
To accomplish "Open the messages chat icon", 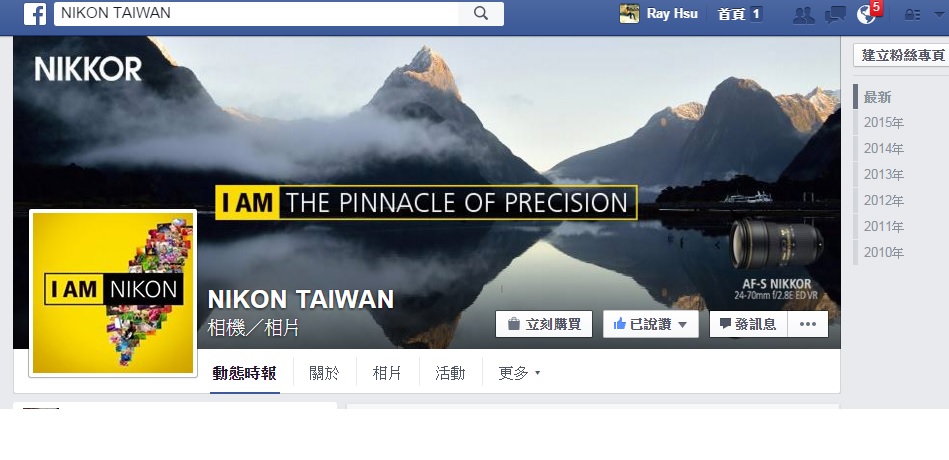I will point(835,15).
